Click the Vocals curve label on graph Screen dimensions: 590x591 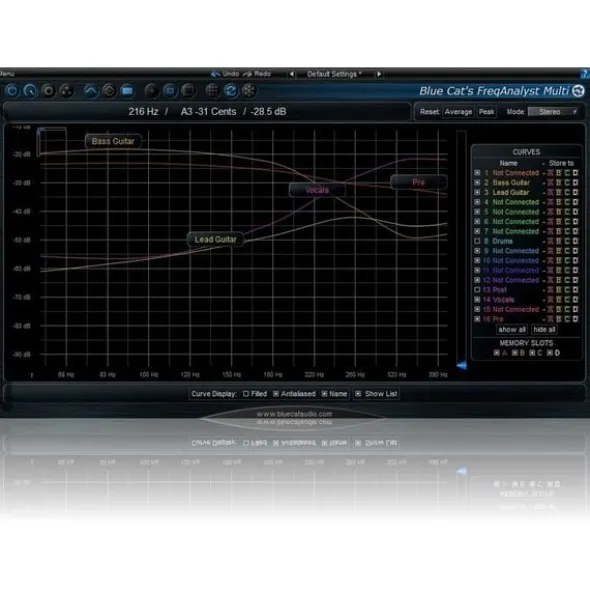tap(317, 190)
